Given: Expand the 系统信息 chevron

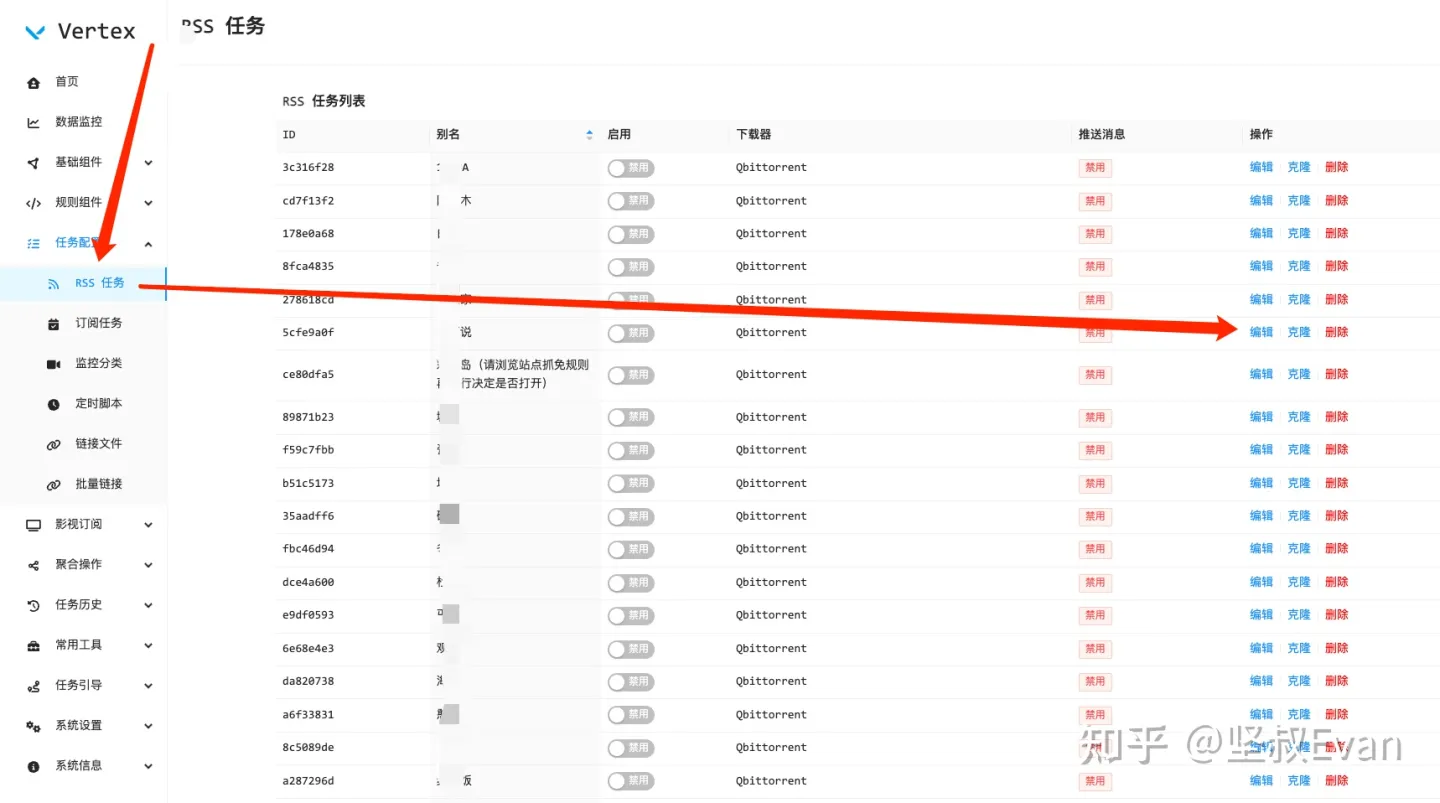Looking at the screenshot, I should 148,766.
